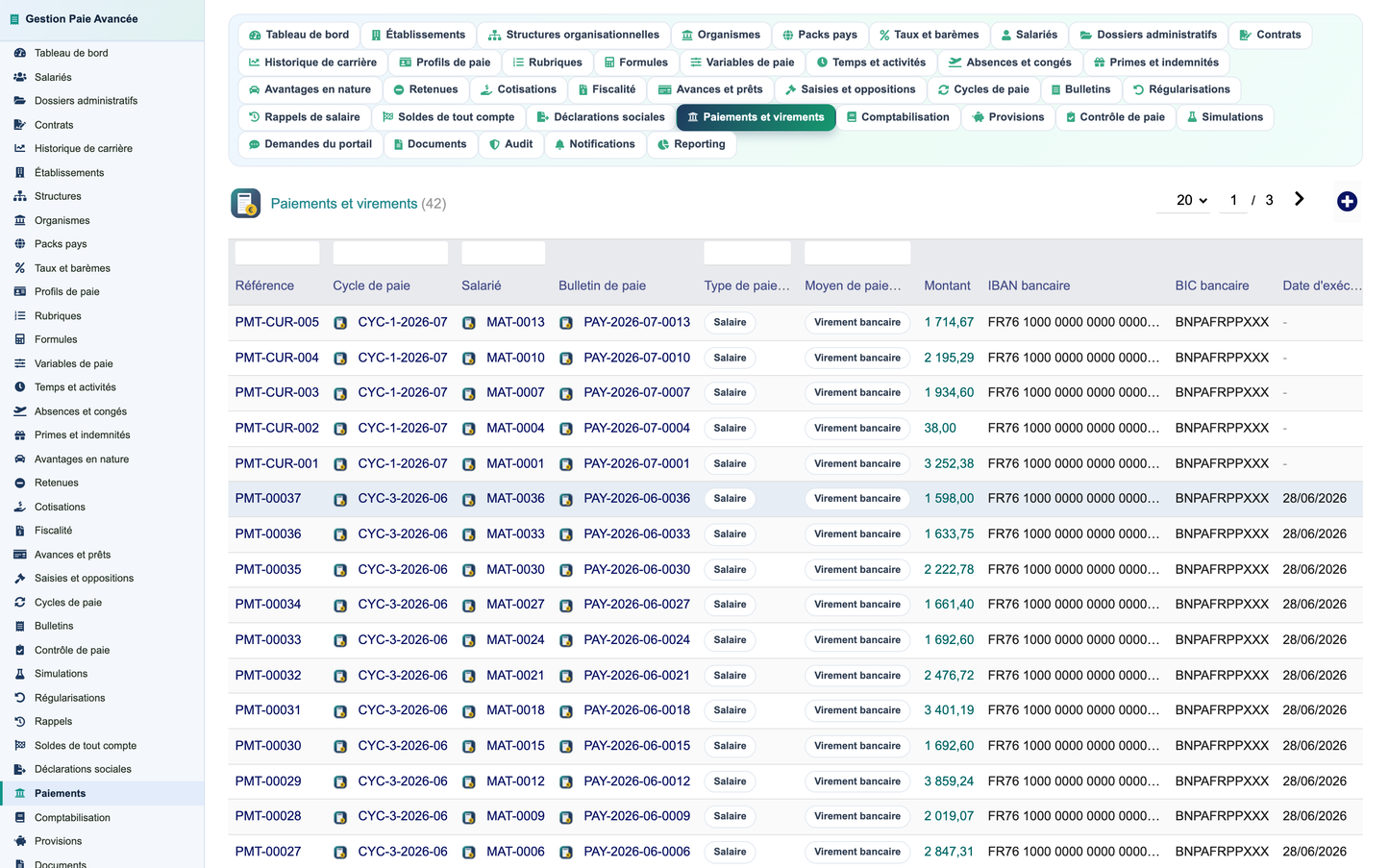Sort by IBAN bancaire column header

click(x=1029, y=285)
